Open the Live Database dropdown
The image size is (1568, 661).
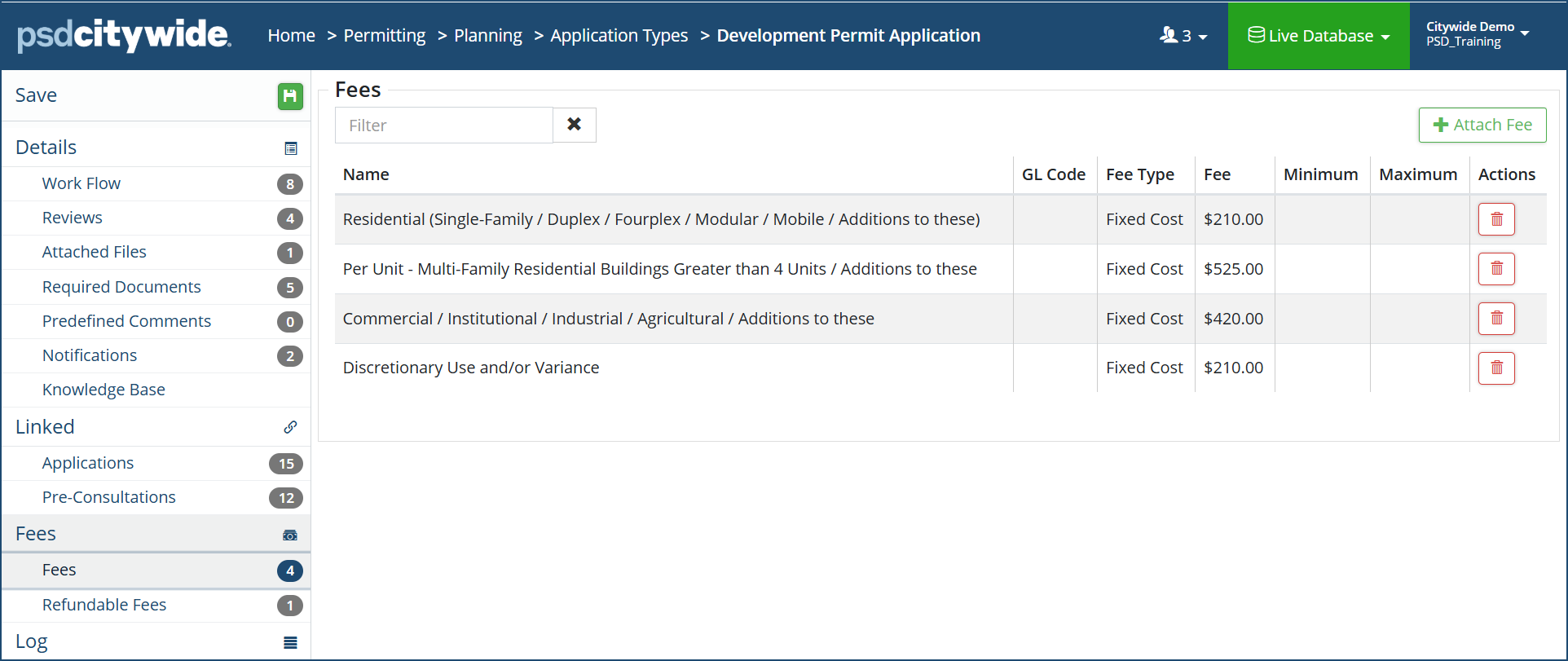click(x=1319, y=36)
